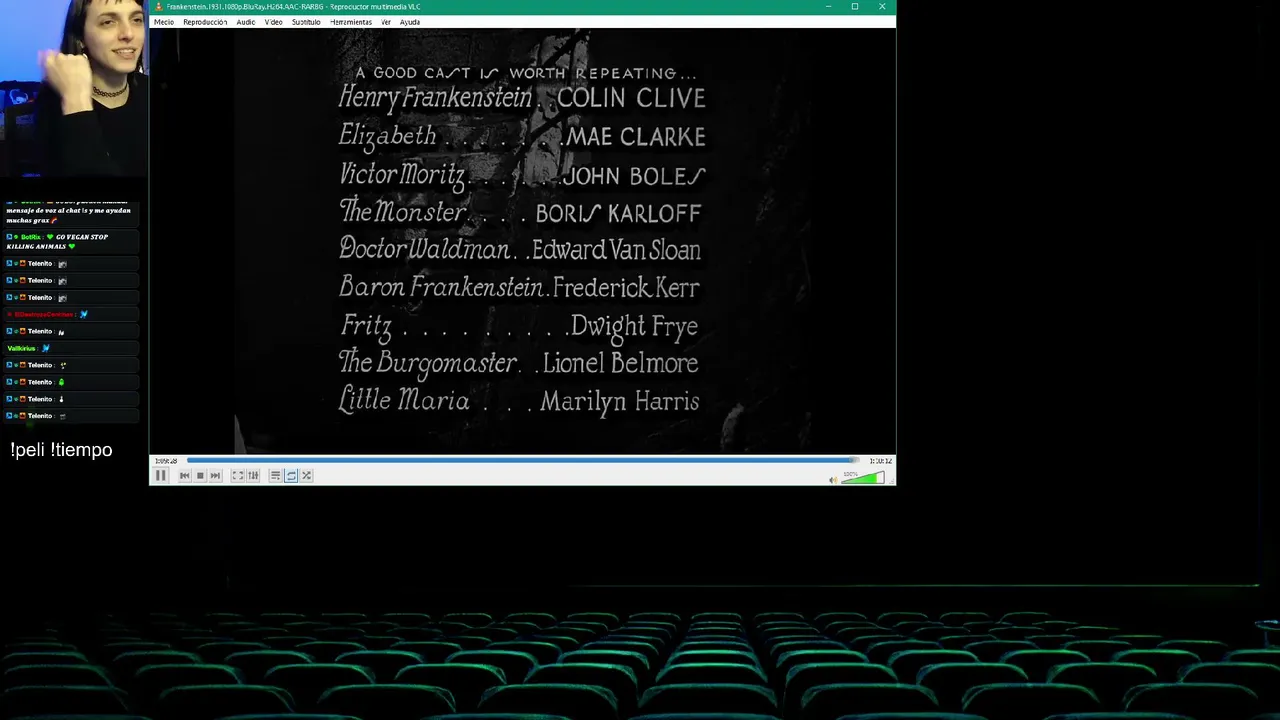Viewport: 1280px width, 720px height.
Task: Maximize the VLC player window
Action: coord(855,7)
